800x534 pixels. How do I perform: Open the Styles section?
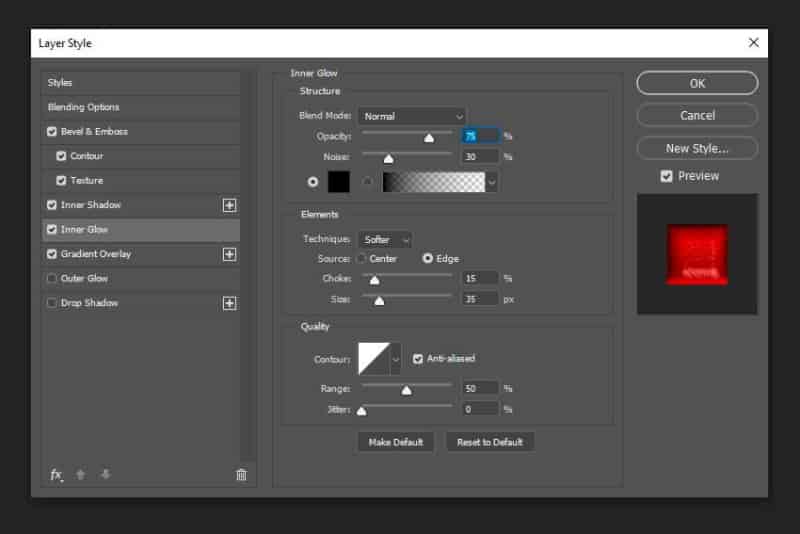tap(141, 83)
